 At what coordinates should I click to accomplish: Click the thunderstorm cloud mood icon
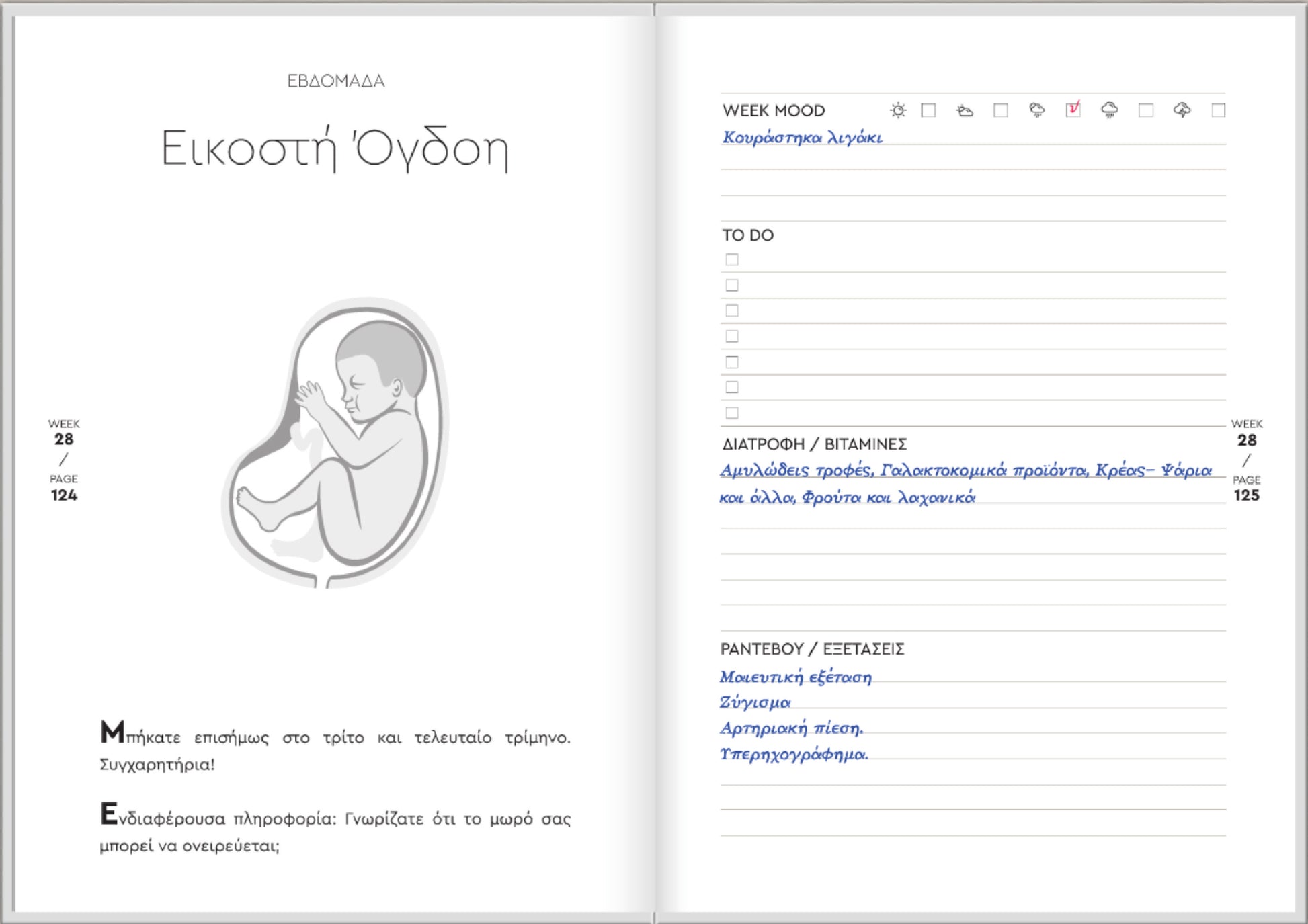(x=1182, y=110)
